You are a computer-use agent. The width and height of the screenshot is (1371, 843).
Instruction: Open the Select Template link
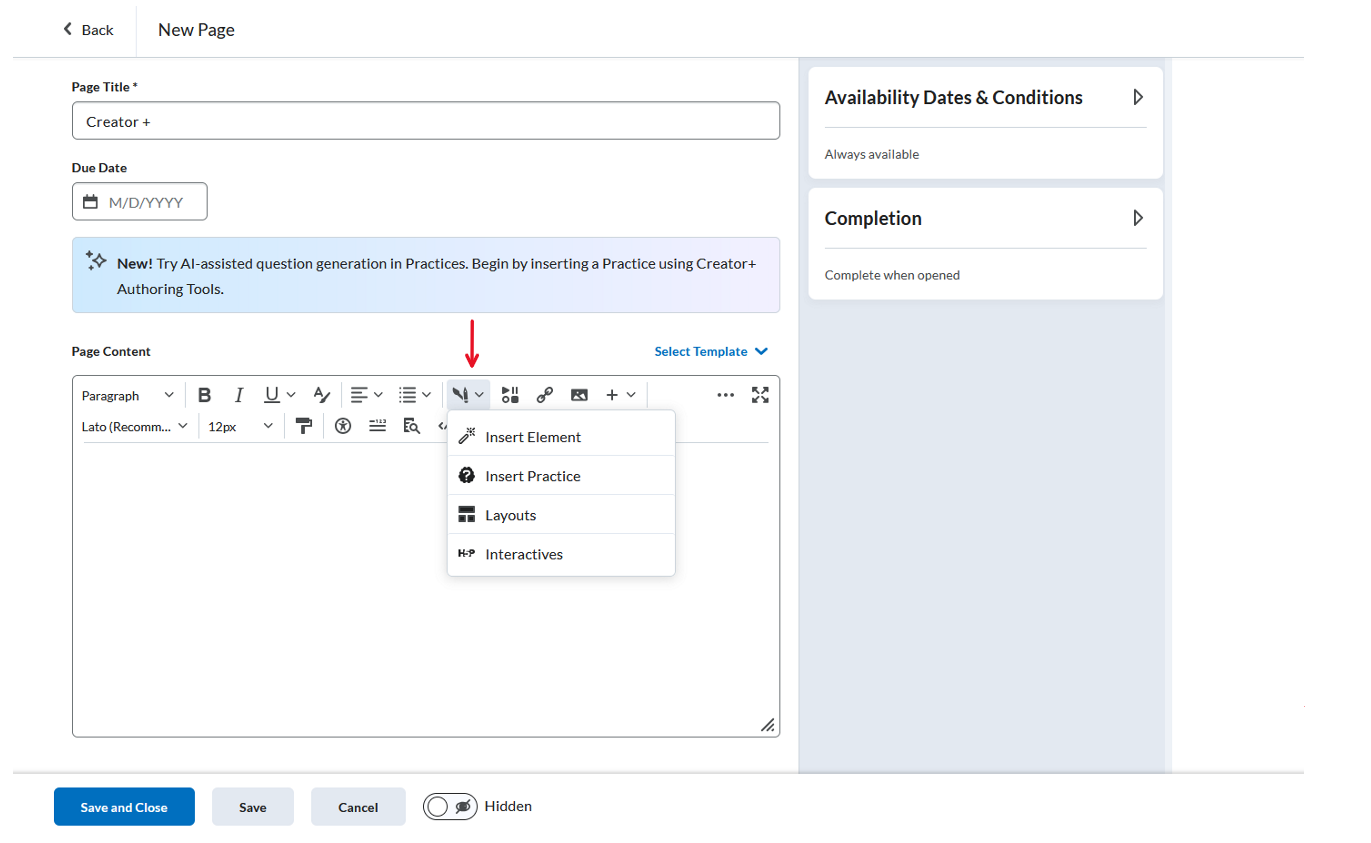(x=711, y=351)
